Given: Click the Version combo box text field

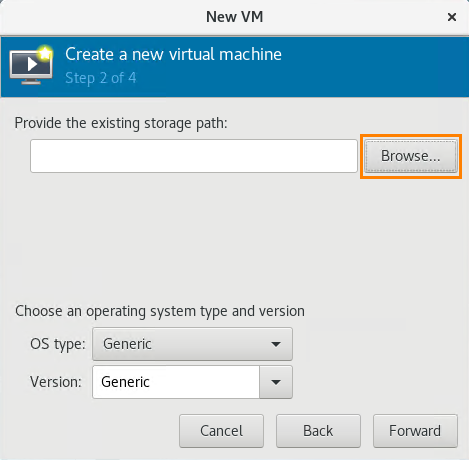Looking at the screenshot, I should (x=176, y=382).
